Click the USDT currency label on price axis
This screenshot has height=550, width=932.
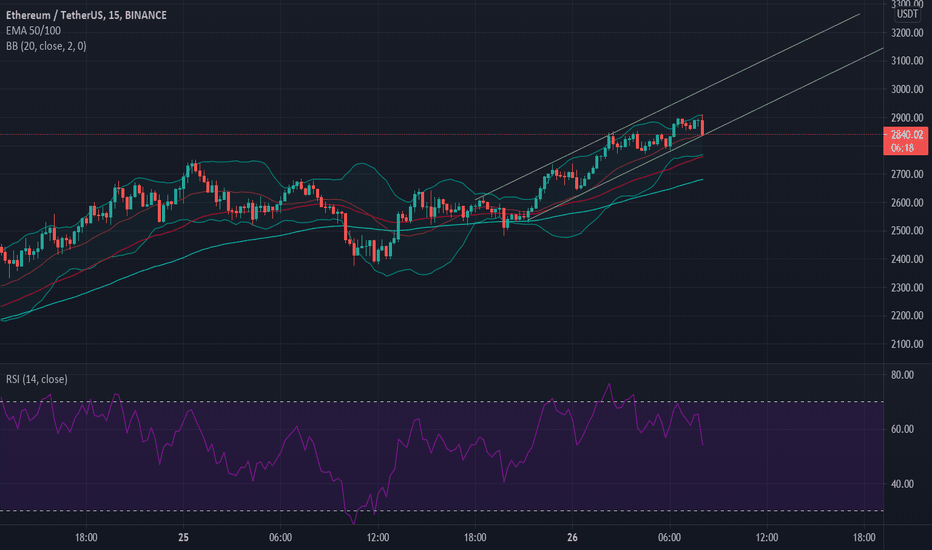point(907,14)
